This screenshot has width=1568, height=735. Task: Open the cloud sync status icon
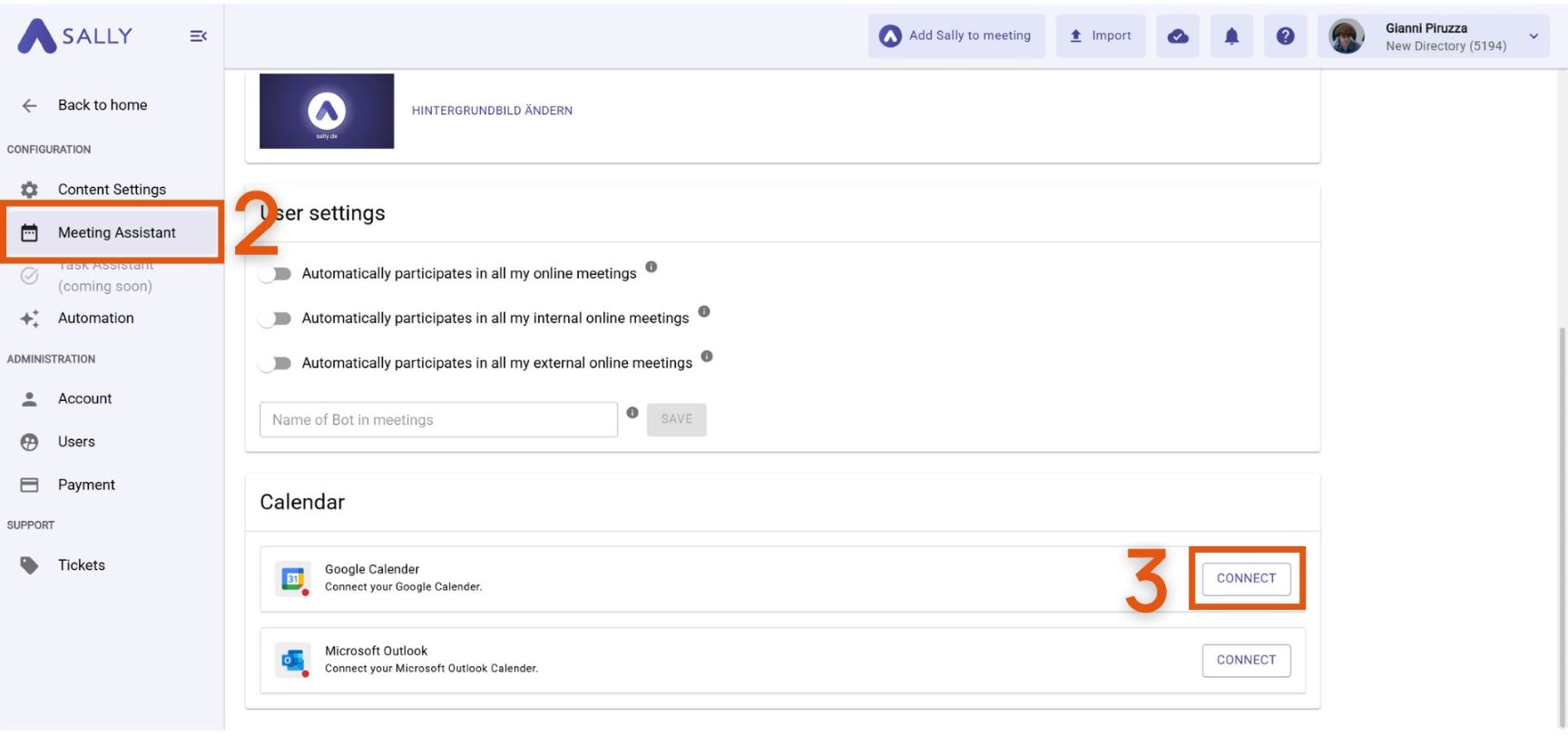pos(1178,36)
